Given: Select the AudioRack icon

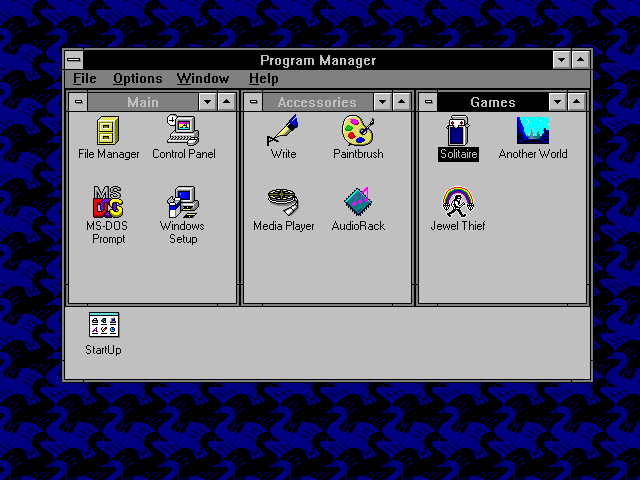Looking at the screenshot, I should (x=358, y=202).
